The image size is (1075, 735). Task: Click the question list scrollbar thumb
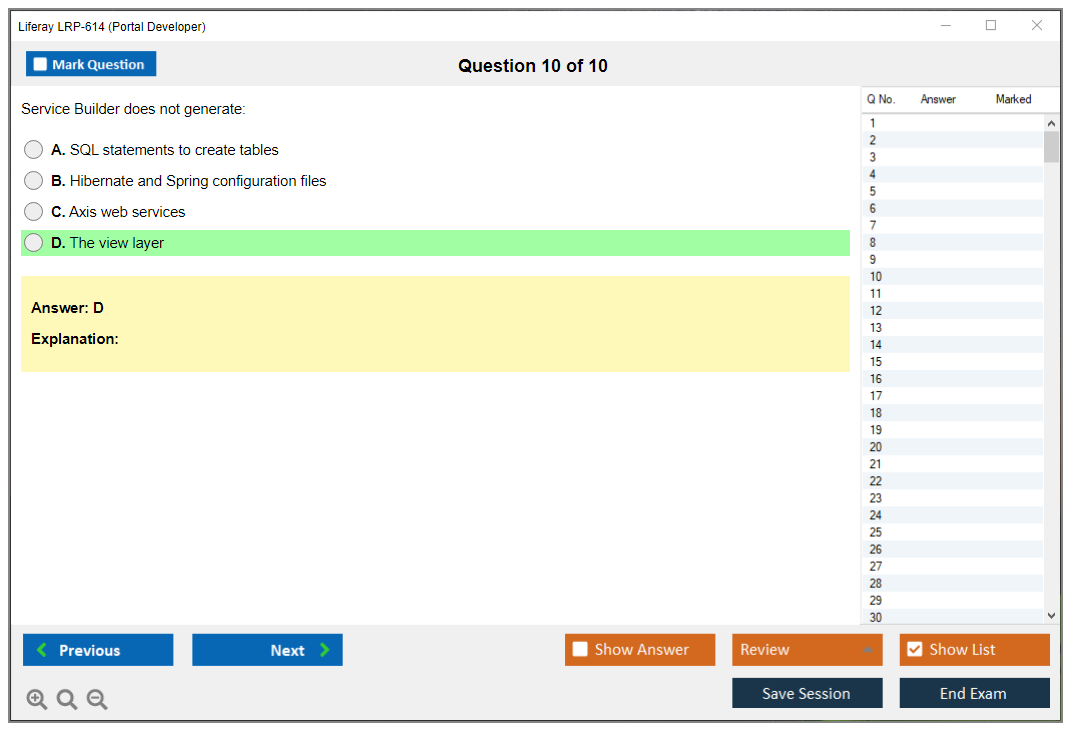[1051, 147]
